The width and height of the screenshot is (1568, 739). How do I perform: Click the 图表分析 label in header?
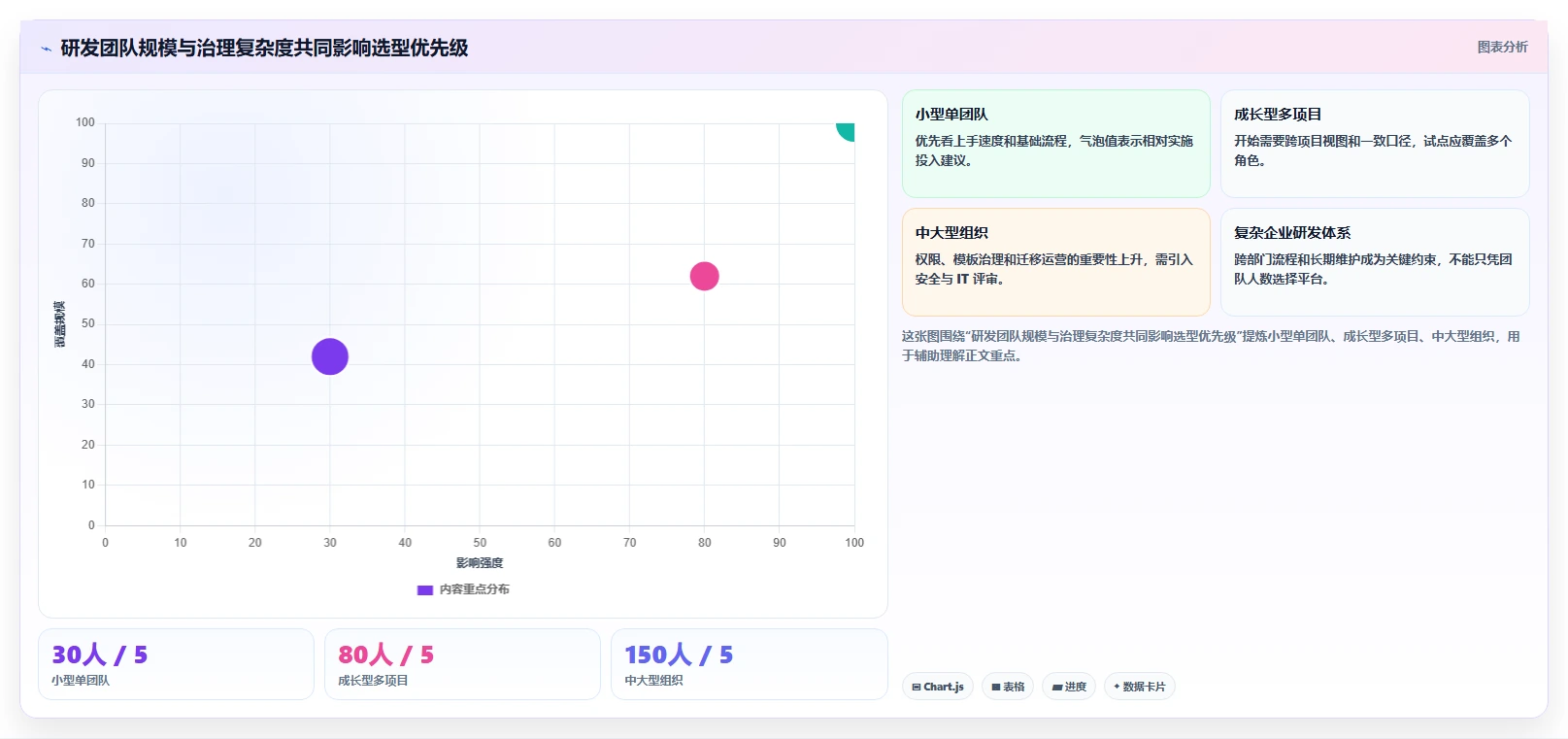1502,47
